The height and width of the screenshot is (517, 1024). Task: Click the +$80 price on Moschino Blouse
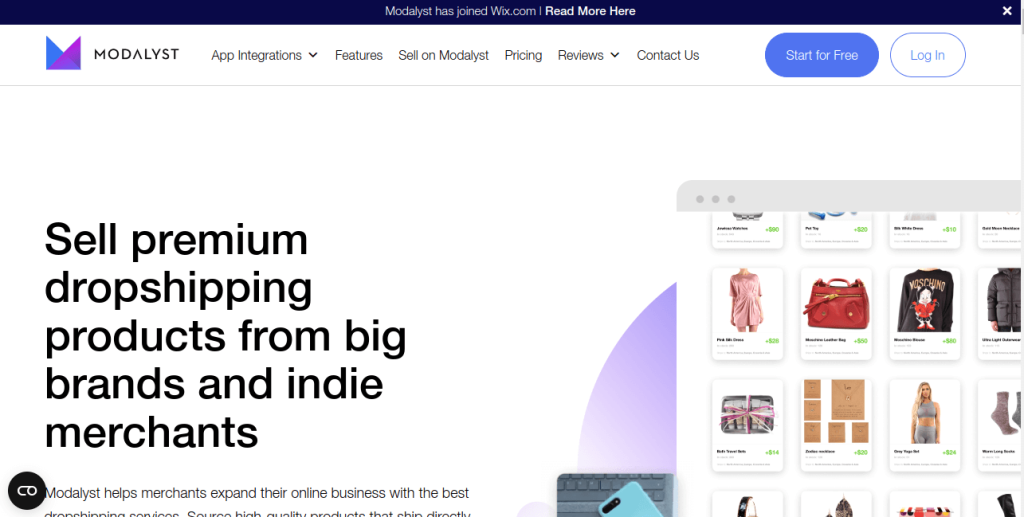950,341
